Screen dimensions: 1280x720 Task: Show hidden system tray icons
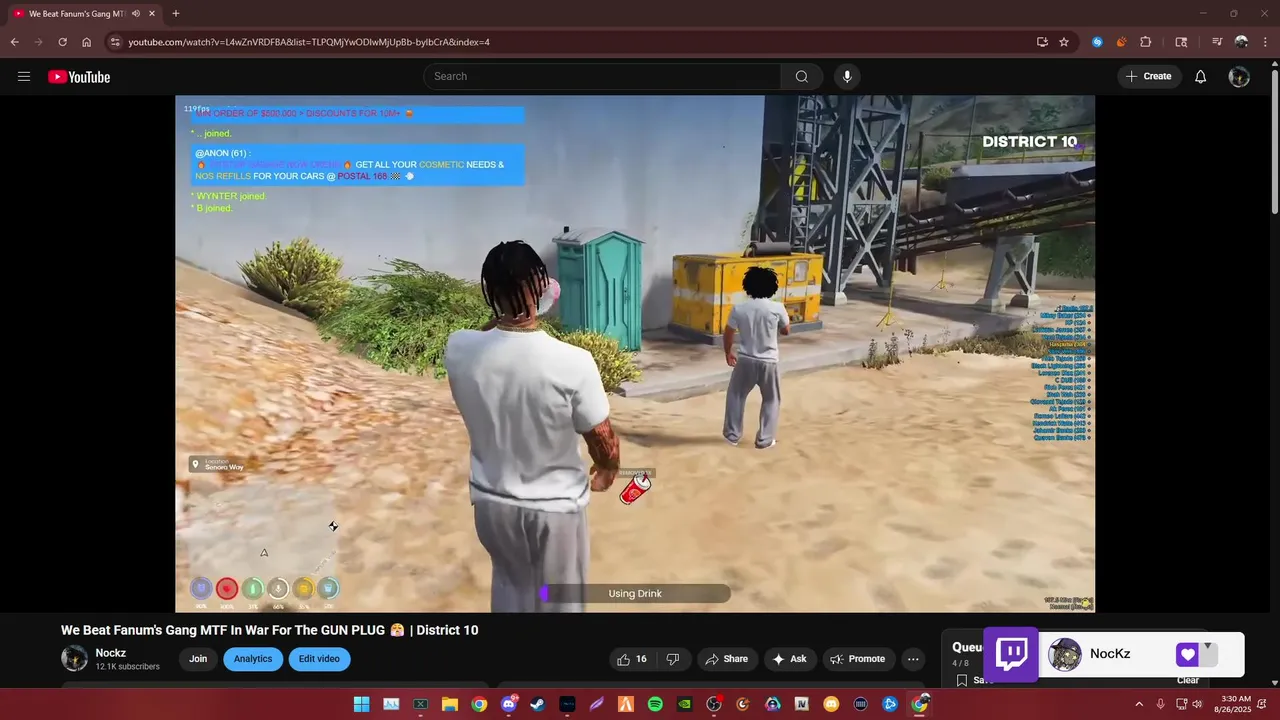[x=1138, y=704]
